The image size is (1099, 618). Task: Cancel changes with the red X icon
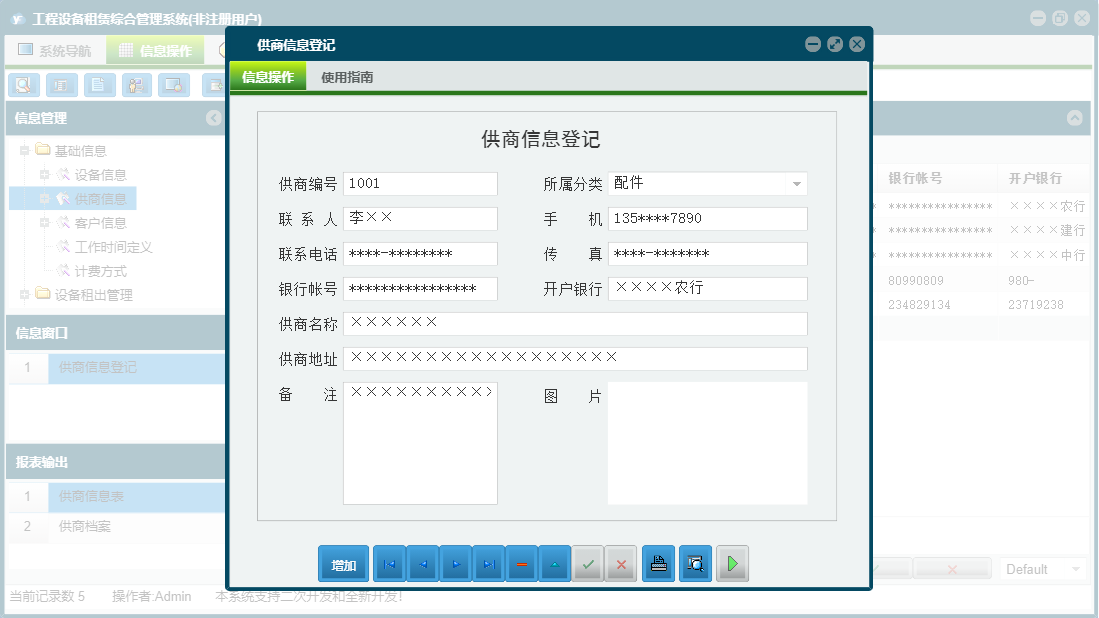click(x=621, y=564)
